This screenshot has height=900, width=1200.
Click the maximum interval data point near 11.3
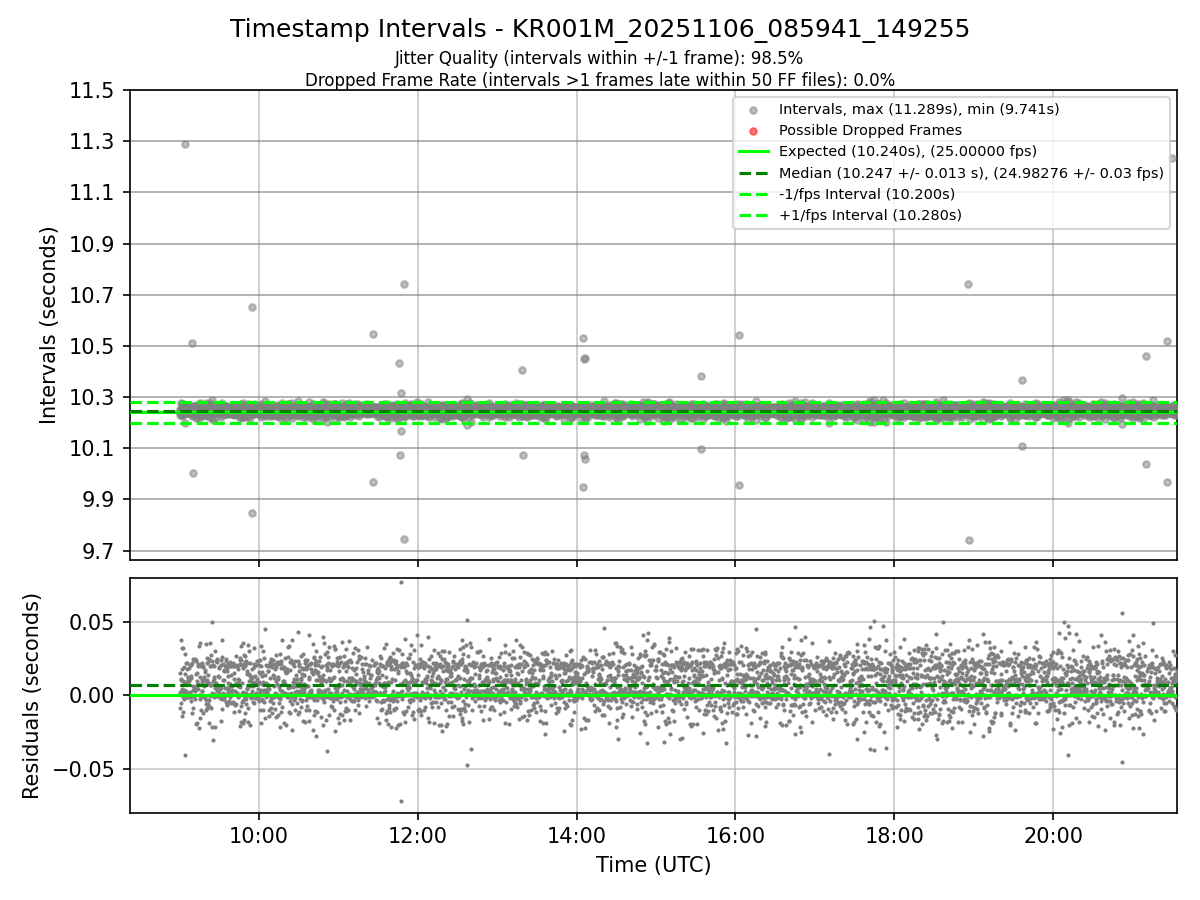coord(185,144)
